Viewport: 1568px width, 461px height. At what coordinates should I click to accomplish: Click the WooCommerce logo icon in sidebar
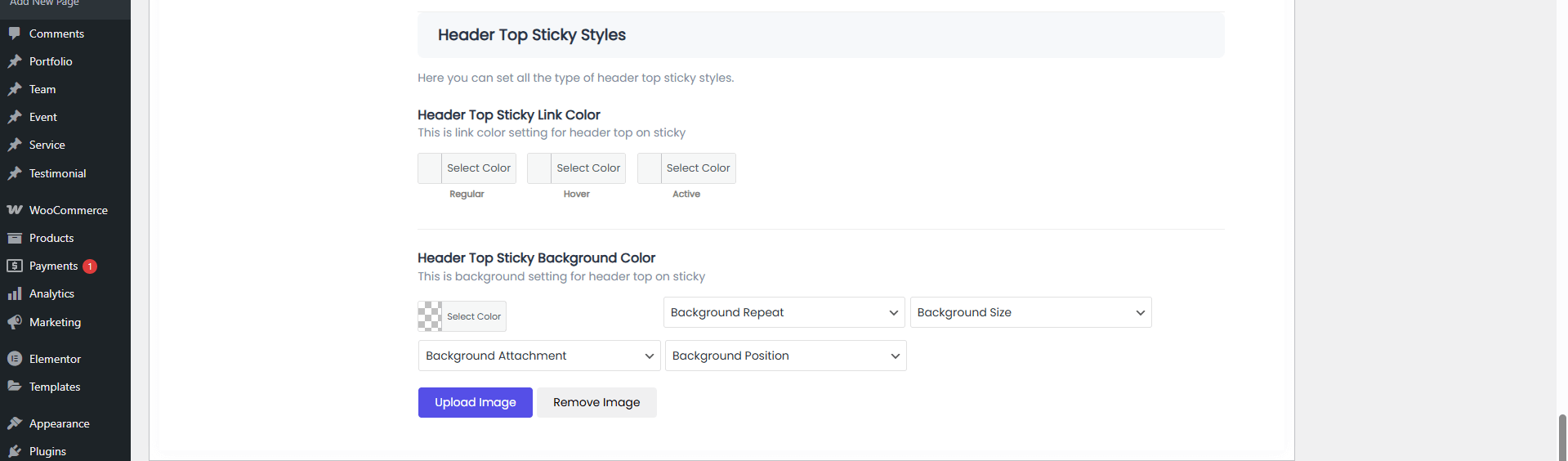click(x=15, y=210)
